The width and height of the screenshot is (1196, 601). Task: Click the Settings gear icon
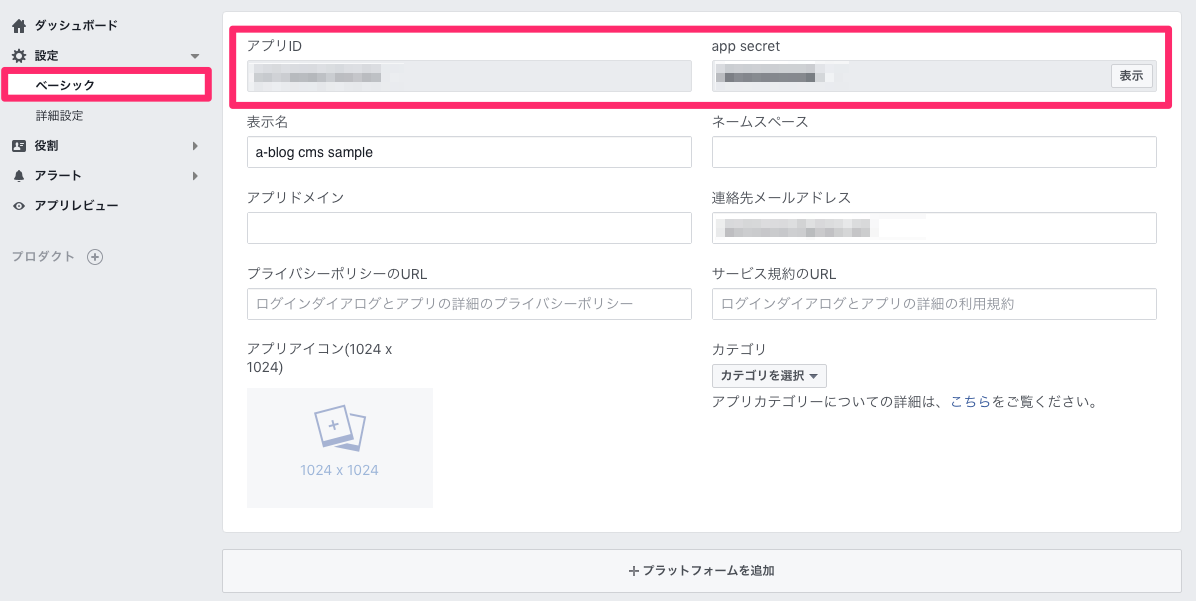point(18,56)
